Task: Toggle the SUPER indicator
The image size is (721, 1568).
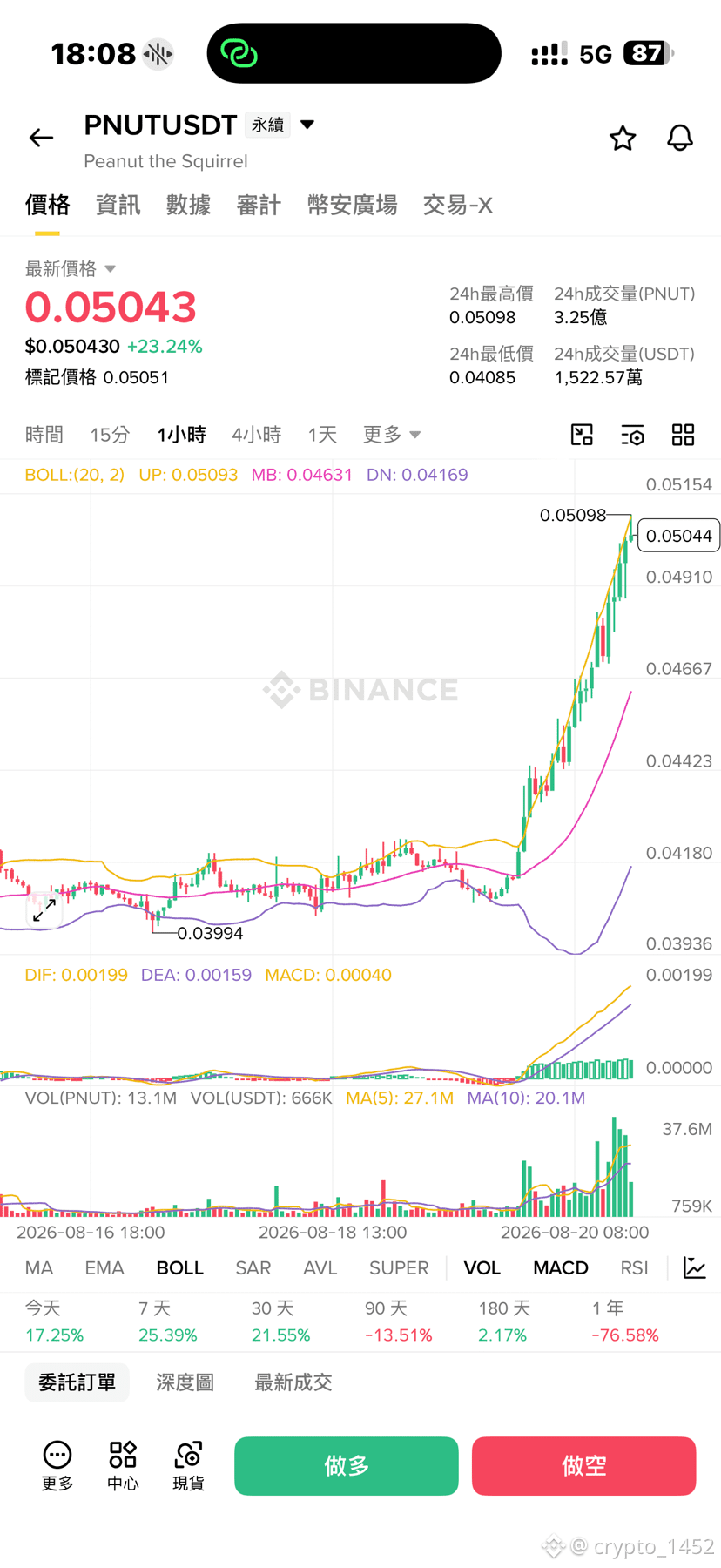Action: click(x=399, y=1267)
